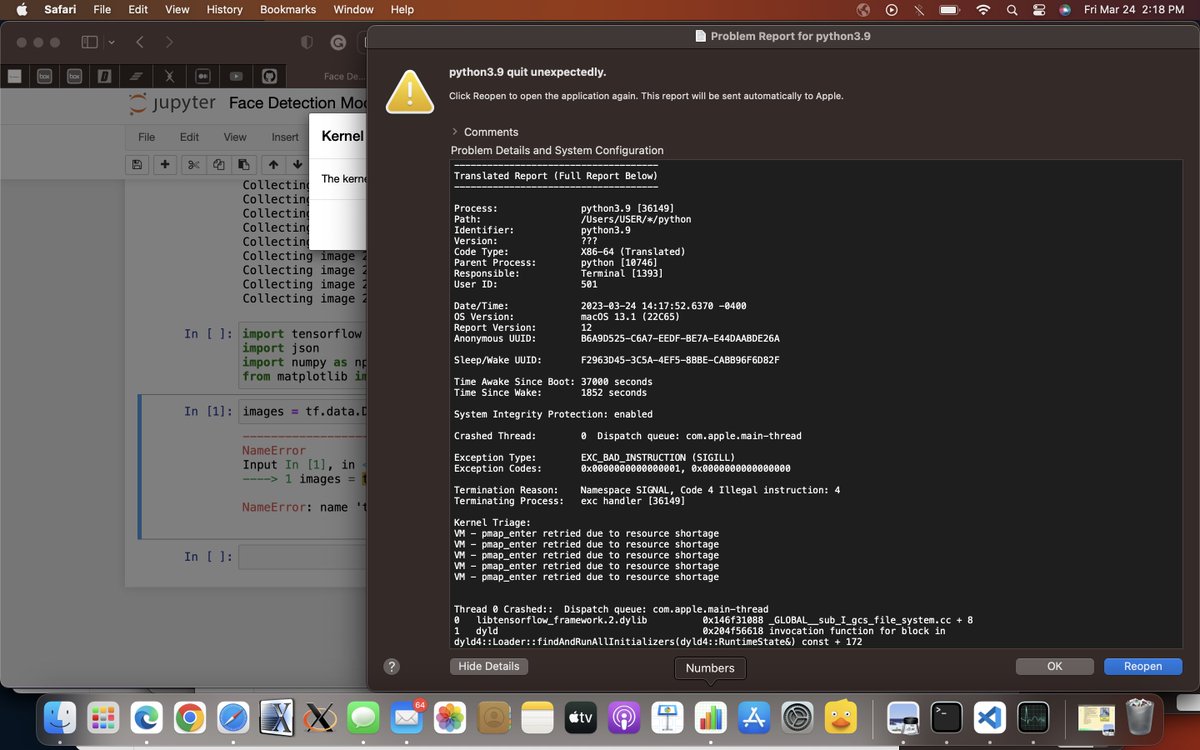Expand the Comments disclosure section
Image resolution: width=1200 pixels, height=750 pixels.
tap(455, 132)
